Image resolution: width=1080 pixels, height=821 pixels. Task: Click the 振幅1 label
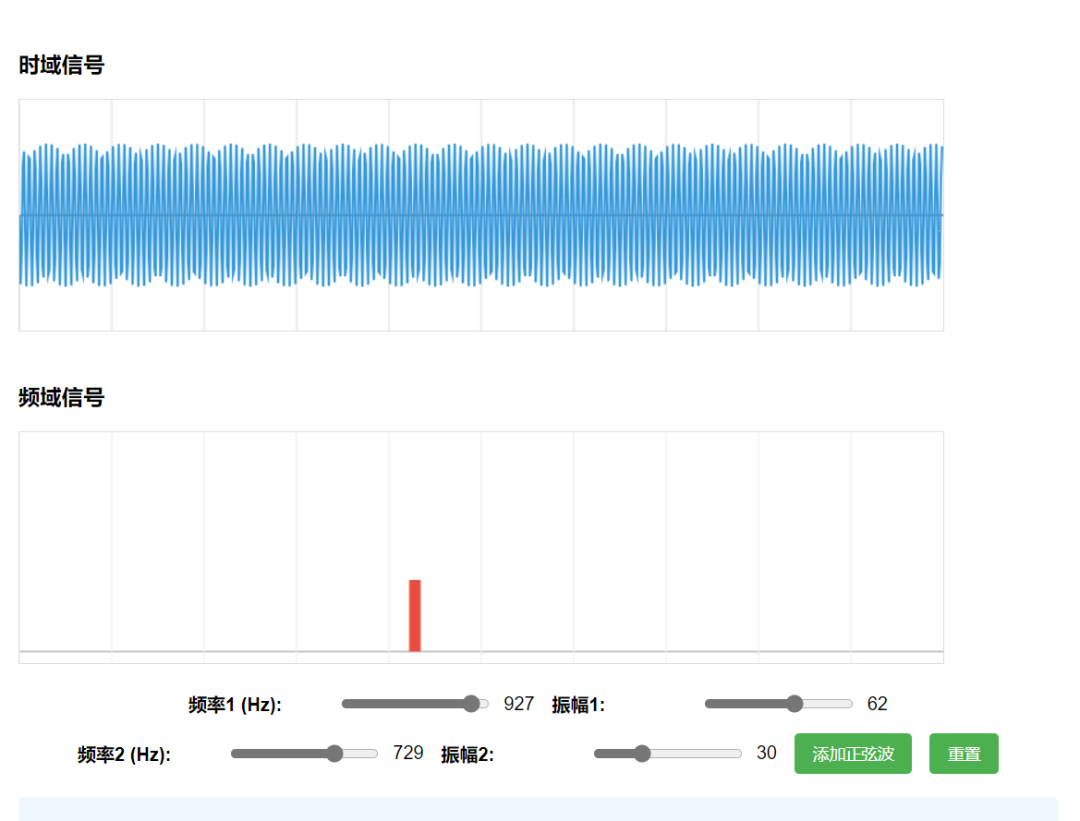click(x=578, y=705)
